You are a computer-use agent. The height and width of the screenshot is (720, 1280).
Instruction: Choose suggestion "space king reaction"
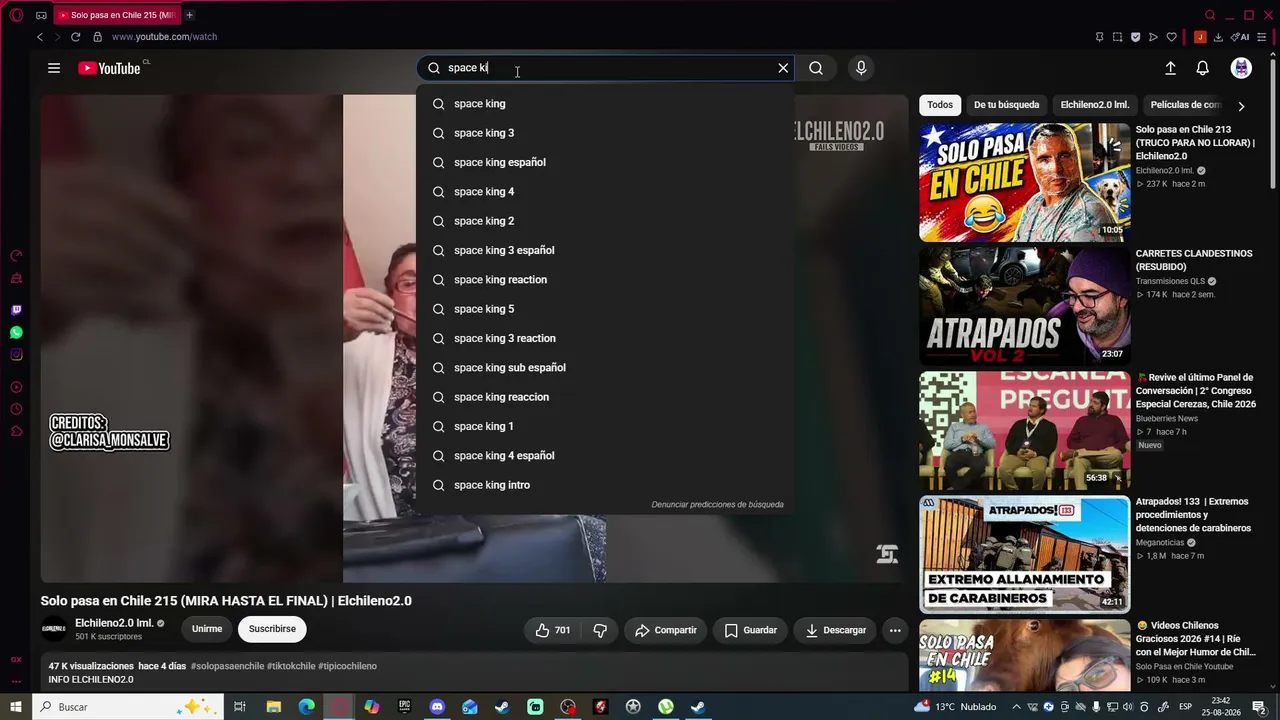[x=605, y=279]
